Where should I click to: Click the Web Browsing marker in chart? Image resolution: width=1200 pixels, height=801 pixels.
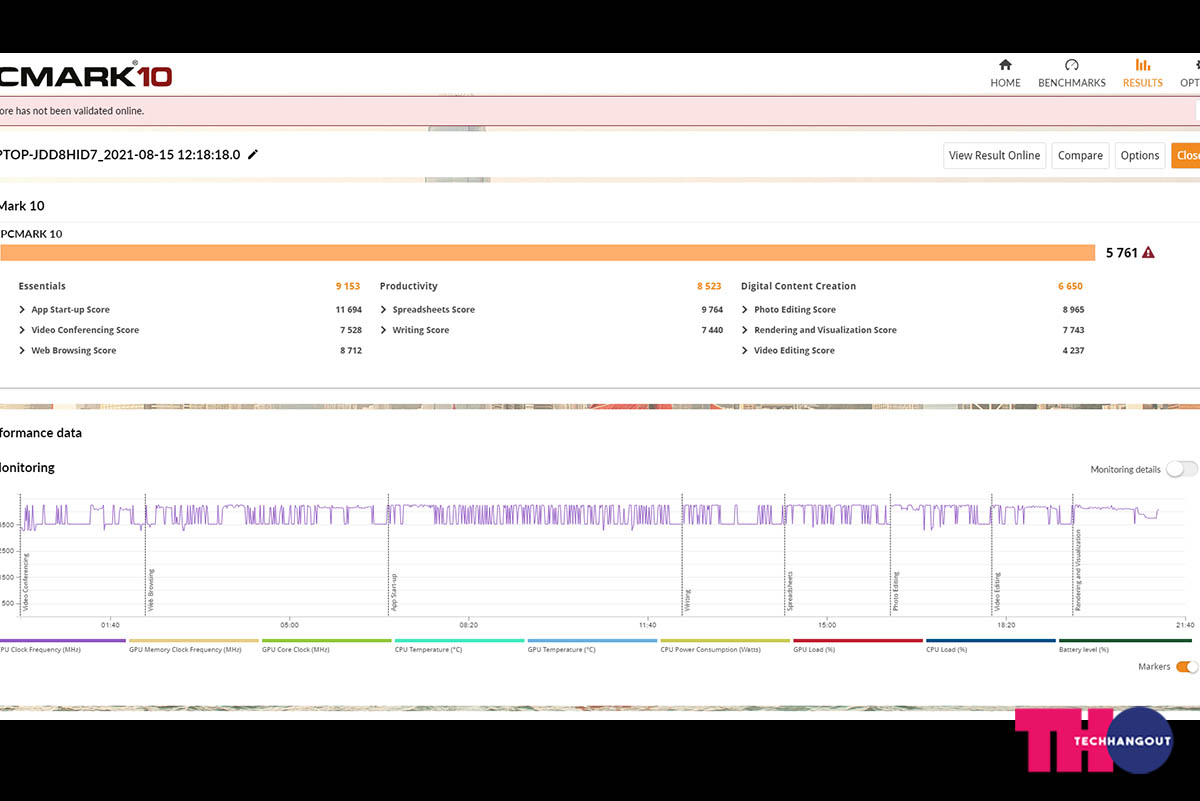tap(151, 590)
